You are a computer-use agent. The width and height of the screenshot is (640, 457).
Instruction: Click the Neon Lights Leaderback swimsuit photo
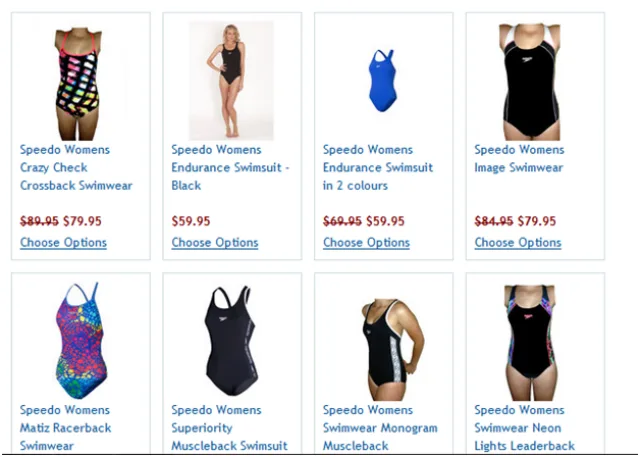pyautogui.click(x=531, y=342)
